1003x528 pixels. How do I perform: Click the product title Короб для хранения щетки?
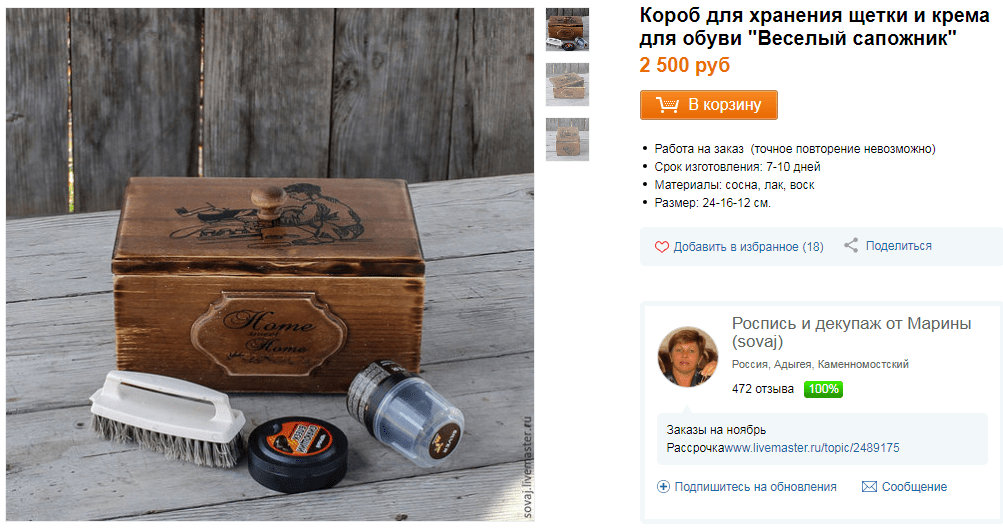pos(814,27)
